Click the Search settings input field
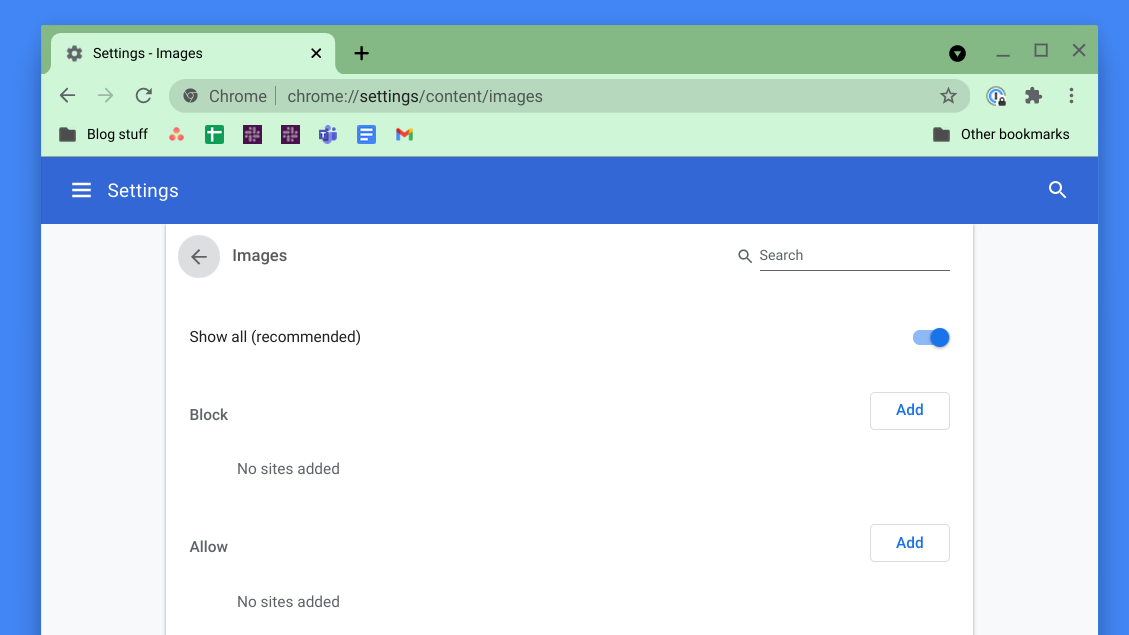 855,255
